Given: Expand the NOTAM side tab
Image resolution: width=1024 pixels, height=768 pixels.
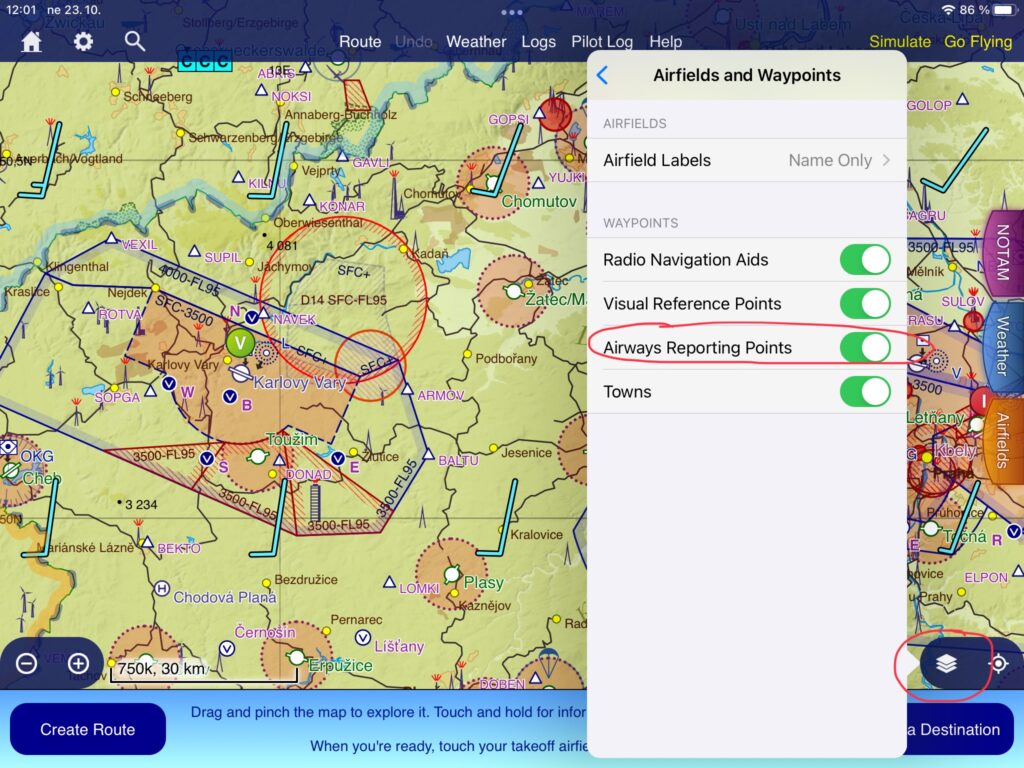Looking at the screenshot, I should (x=1002, y=253).
